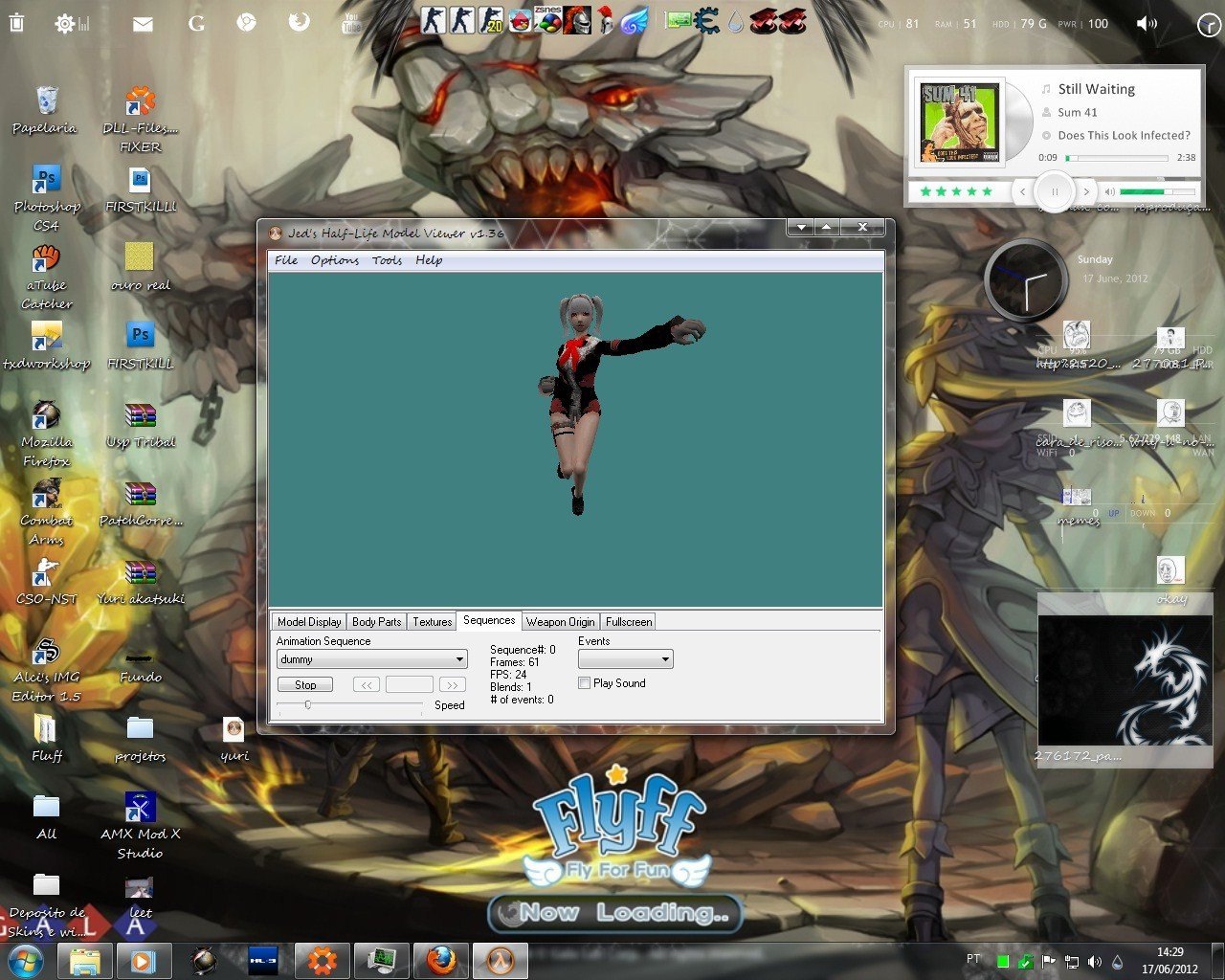Pause the Still Waiting track in the music player
The image size is (1225, 980).
[1054, 191]
